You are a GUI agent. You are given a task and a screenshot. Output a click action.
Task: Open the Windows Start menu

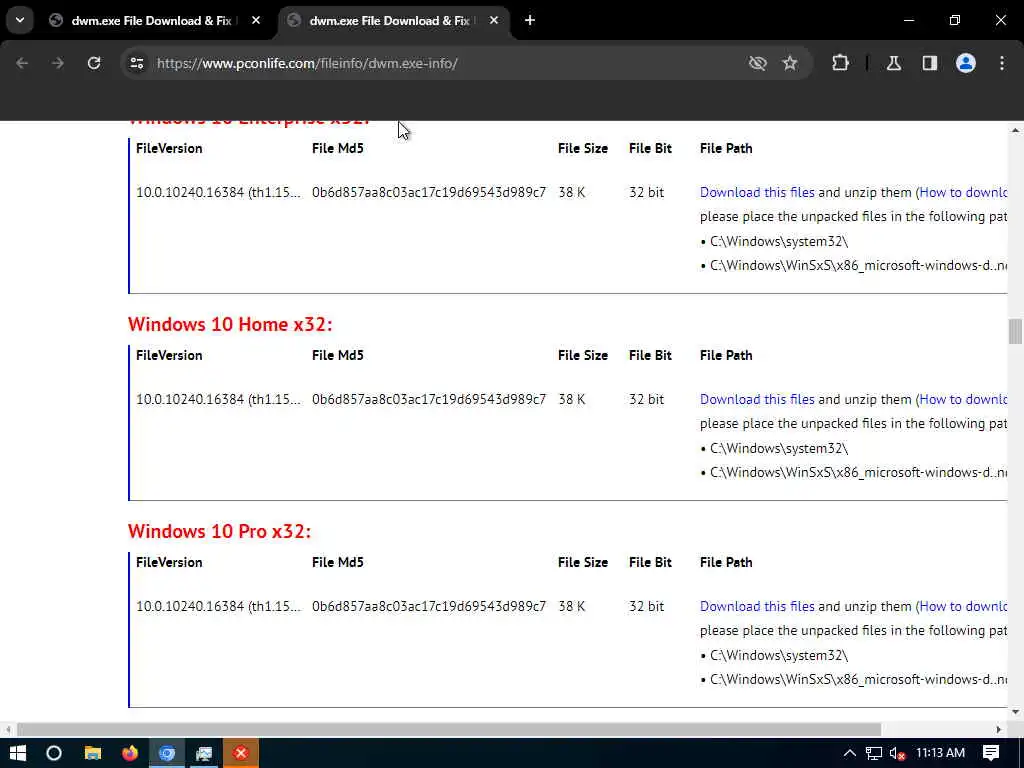(x=18, y=753)
